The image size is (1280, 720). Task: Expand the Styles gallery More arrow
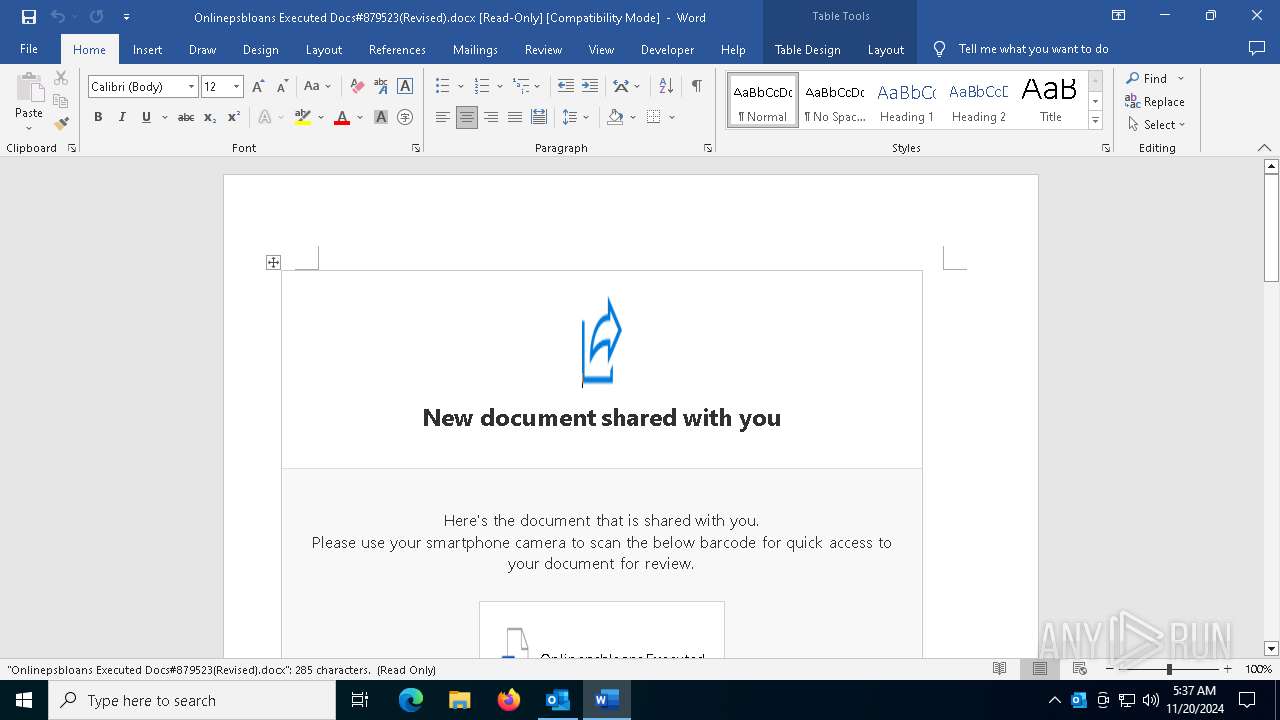click(1095, 121)
